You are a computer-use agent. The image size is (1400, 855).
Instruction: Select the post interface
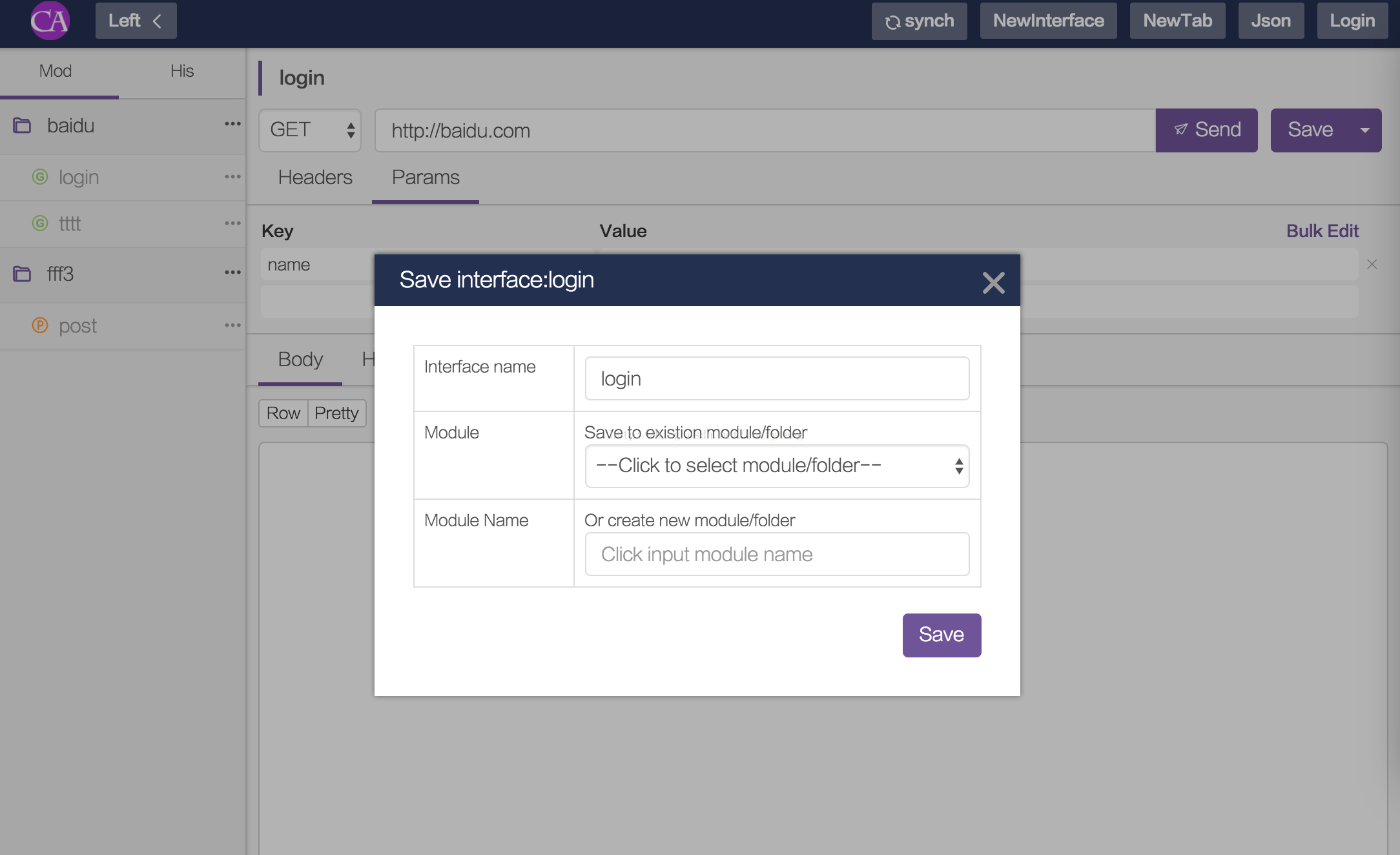[x=77, y=326]
